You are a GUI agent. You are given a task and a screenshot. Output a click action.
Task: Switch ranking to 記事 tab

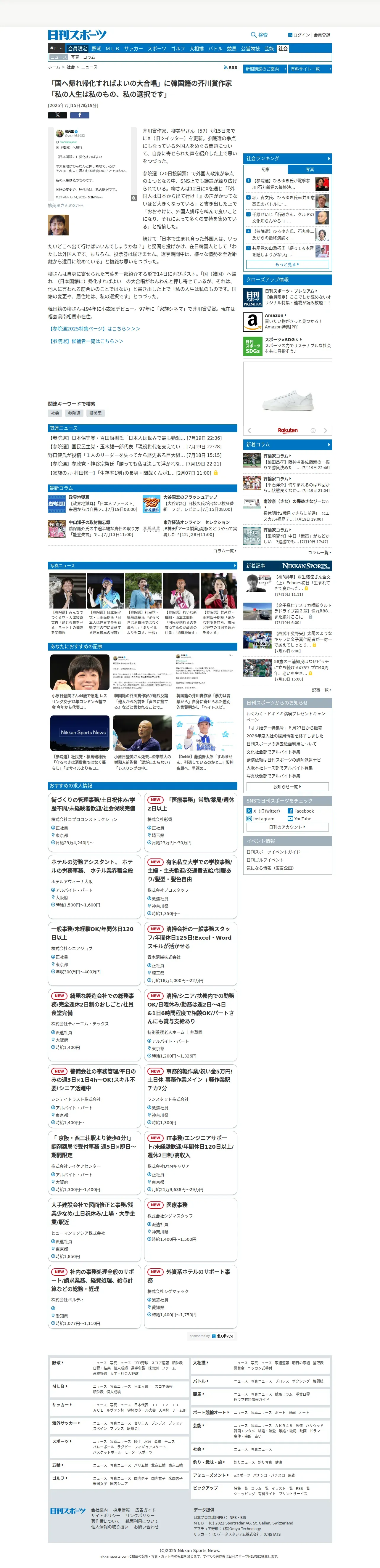[x=266, y=169]
